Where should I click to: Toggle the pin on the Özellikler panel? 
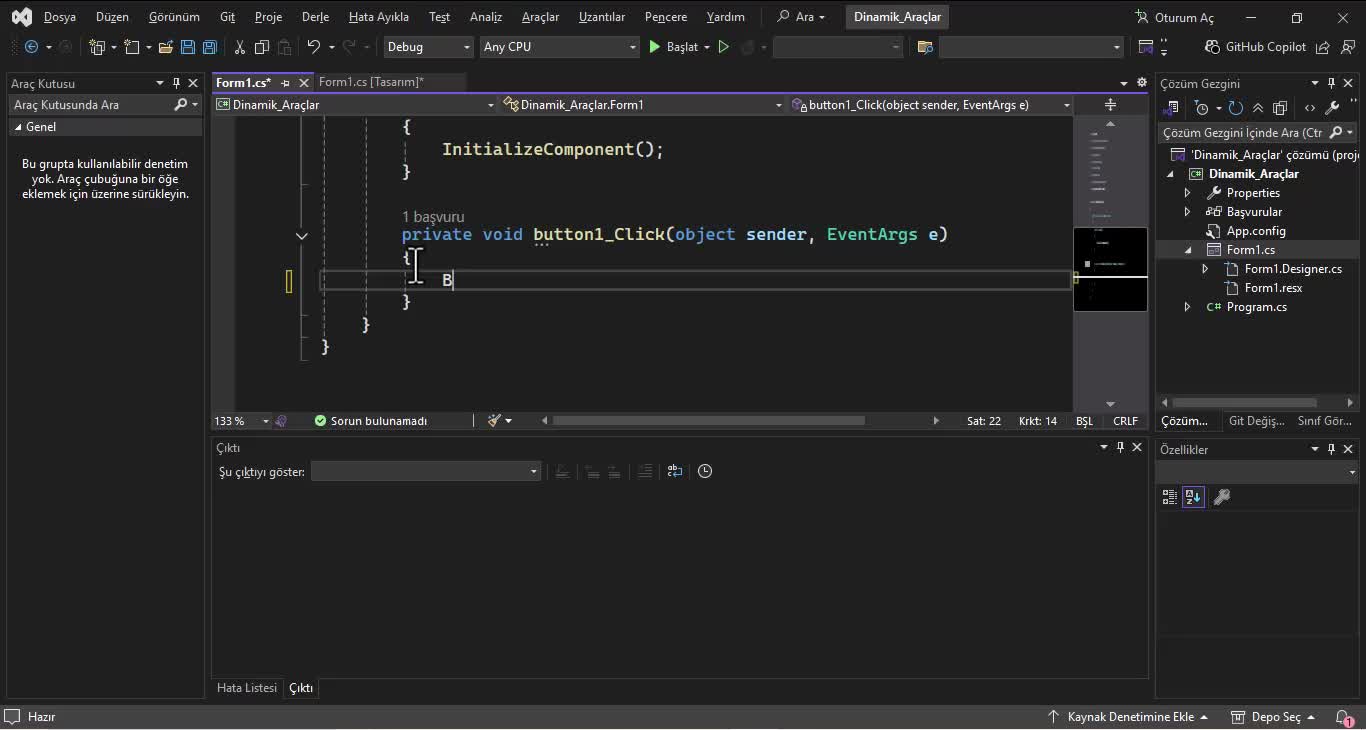tap(1331, 449)
